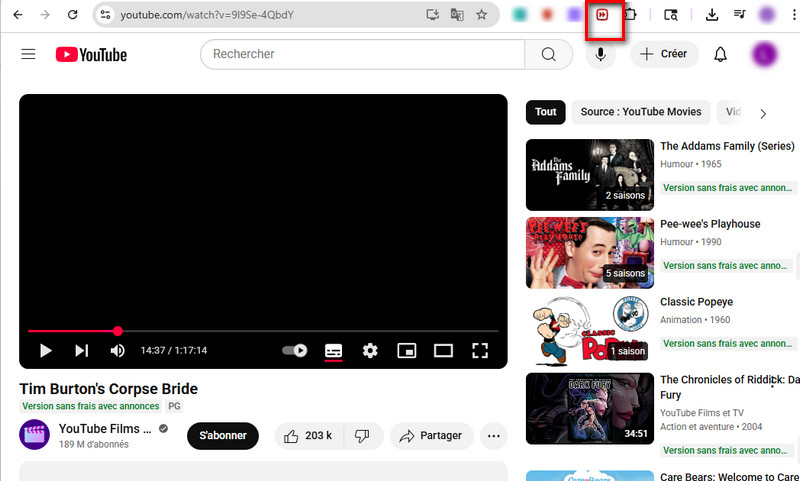
Task: Open Chronicles of Riddick Dark Fury thumbnail
Action: [x=590, y=409]
